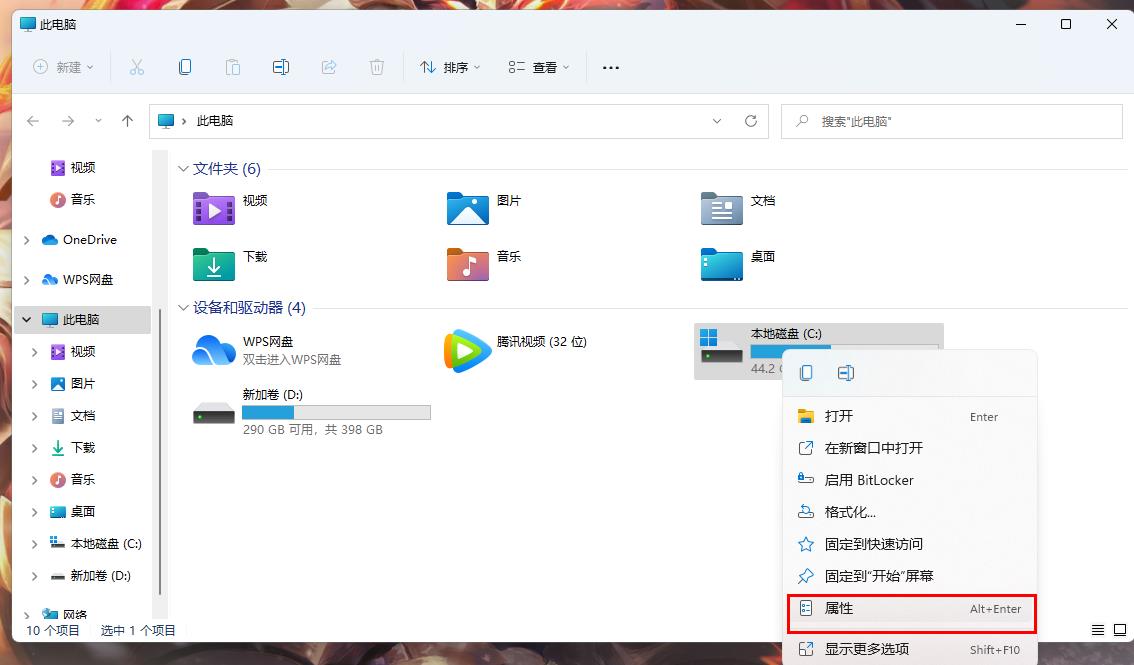Choose 属性 in context menu
Image resolution: width=1134 pixels, height=665 pixels.
911,609
